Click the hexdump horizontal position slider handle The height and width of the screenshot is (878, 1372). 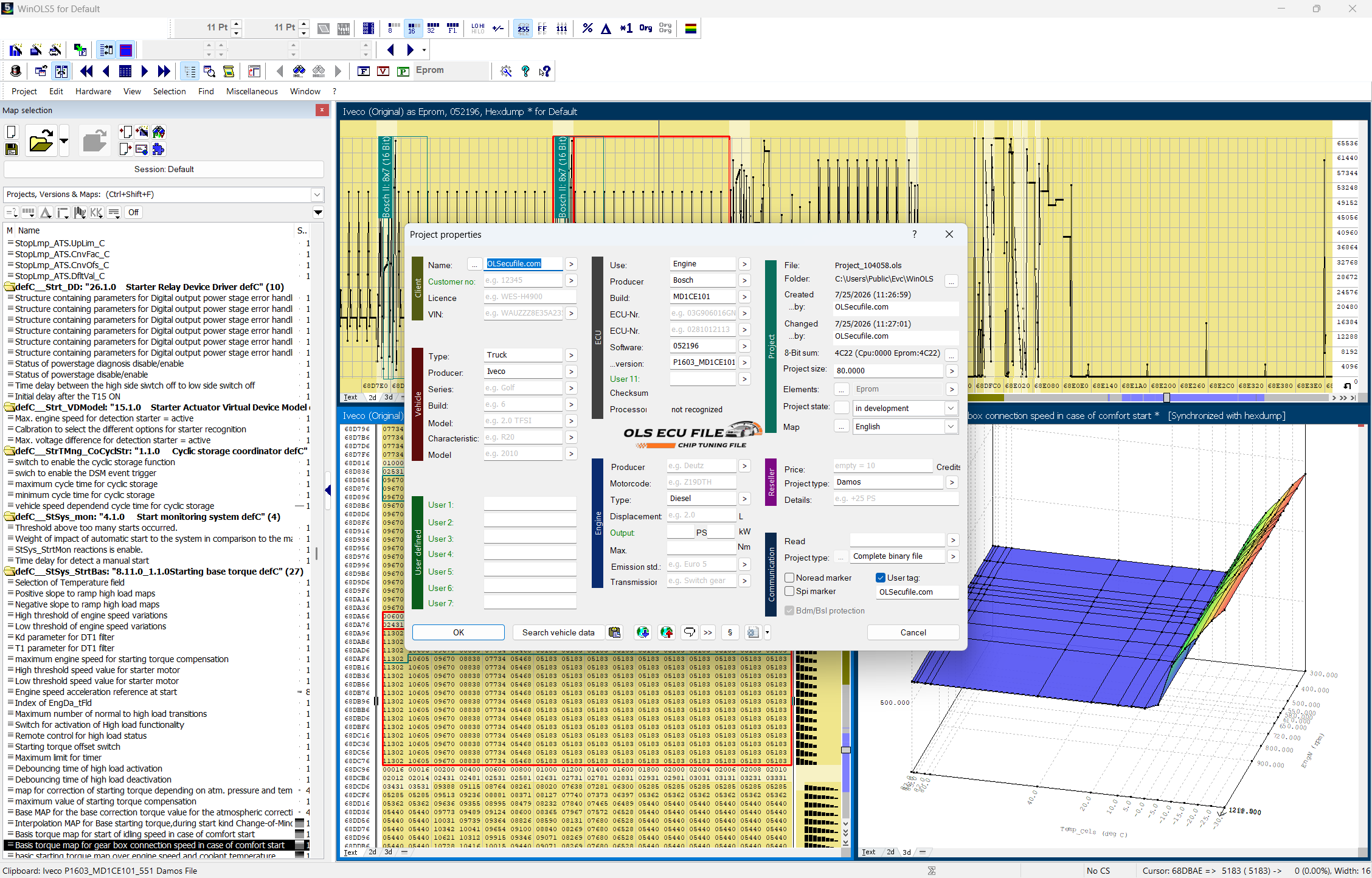pos(1166,398)
